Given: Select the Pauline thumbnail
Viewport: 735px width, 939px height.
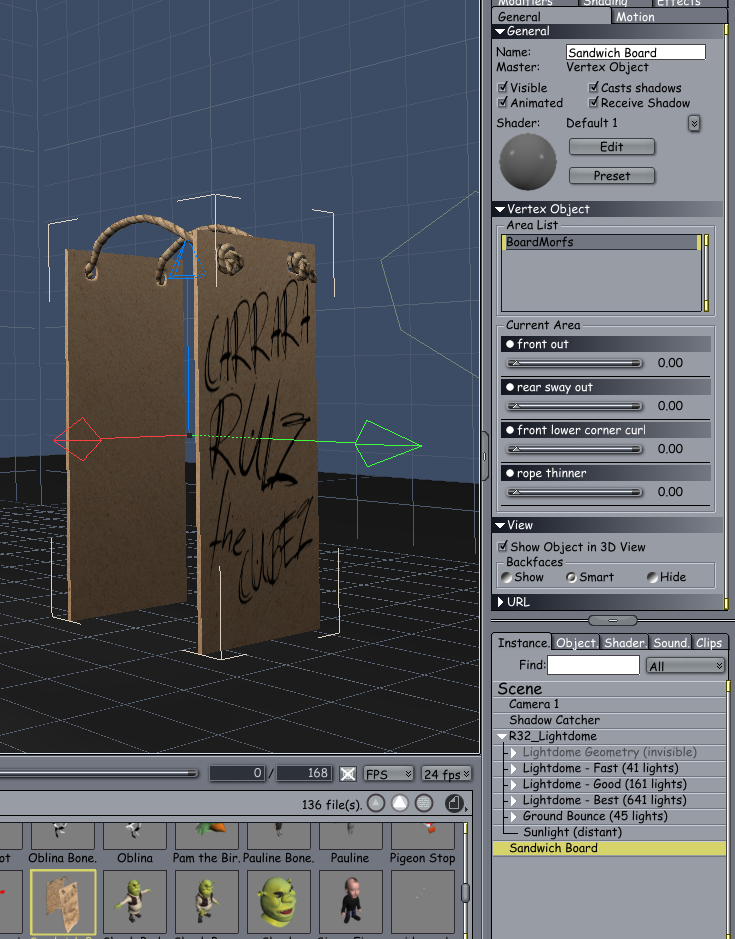Looking at the screenshot, I should point(350,835).
